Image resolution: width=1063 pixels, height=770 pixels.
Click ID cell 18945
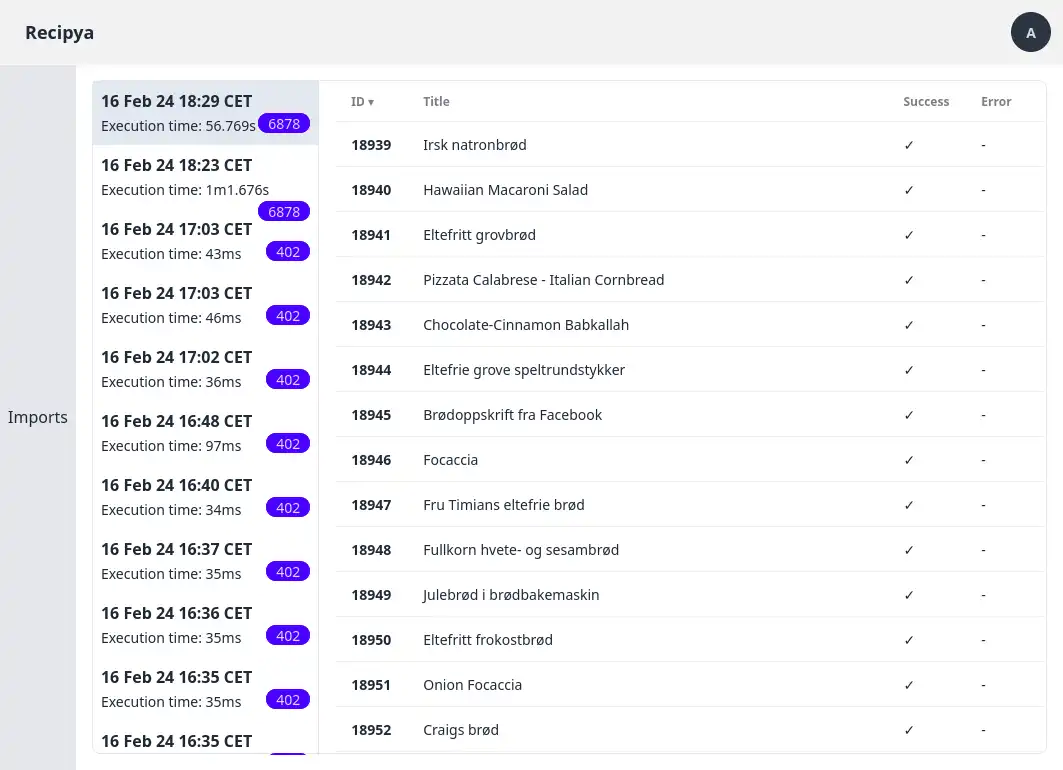click(x=371, y=415)
